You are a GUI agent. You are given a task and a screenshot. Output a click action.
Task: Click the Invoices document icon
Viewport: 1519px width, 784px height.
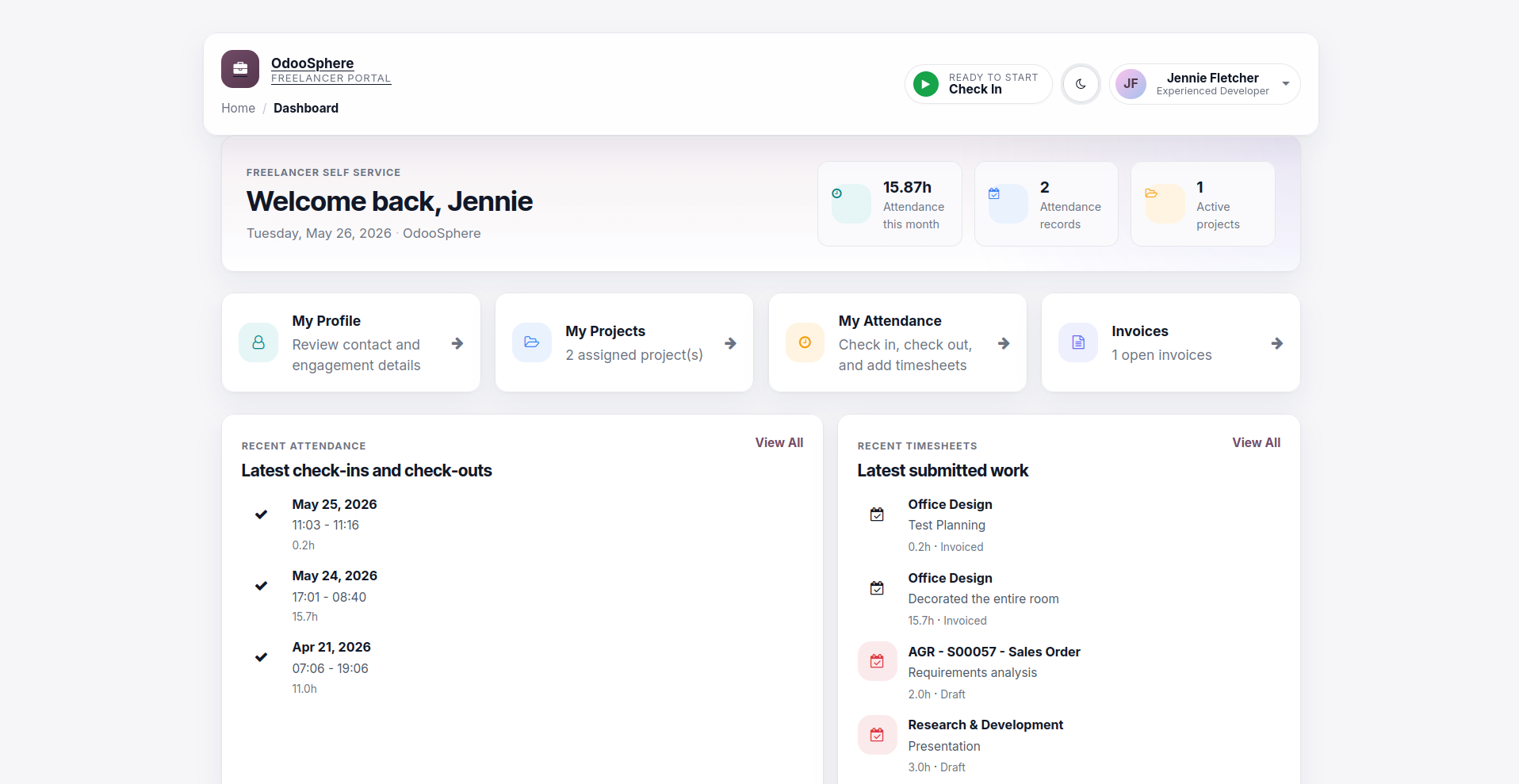(1078, 342)
